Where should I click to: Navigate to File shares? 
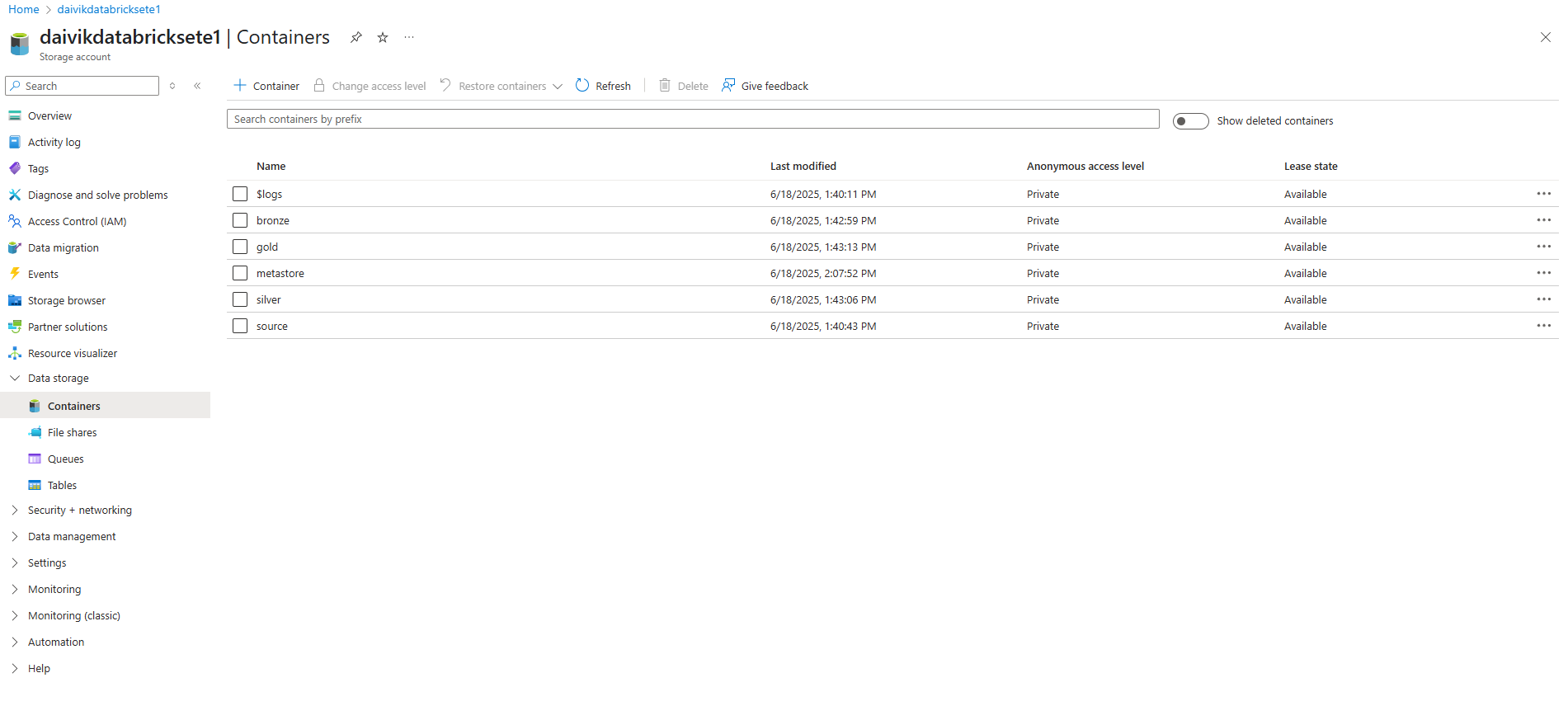click(72, 432)
